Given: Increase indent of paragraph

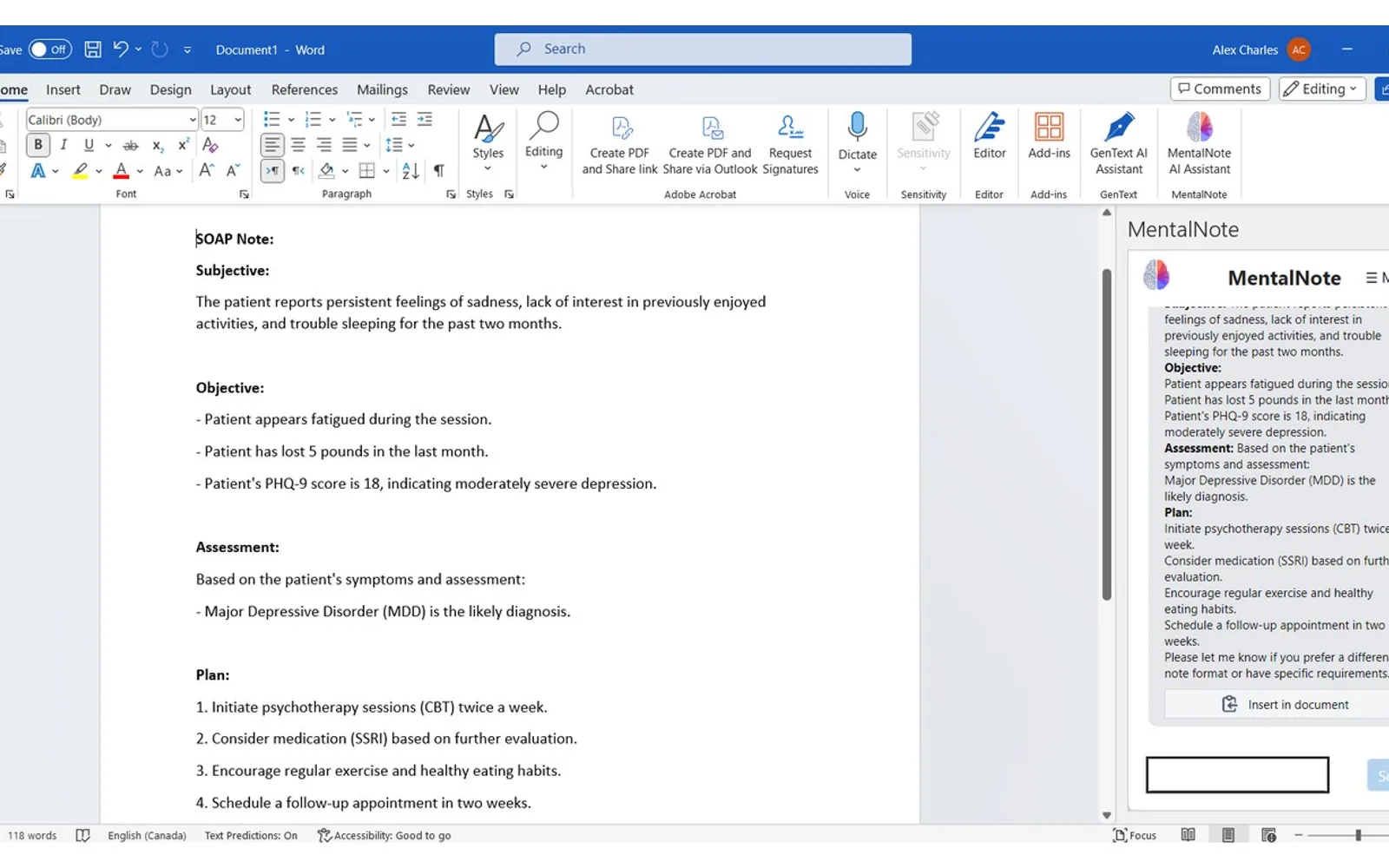Looking at the screenshot, I should click(x=425, y=119).
